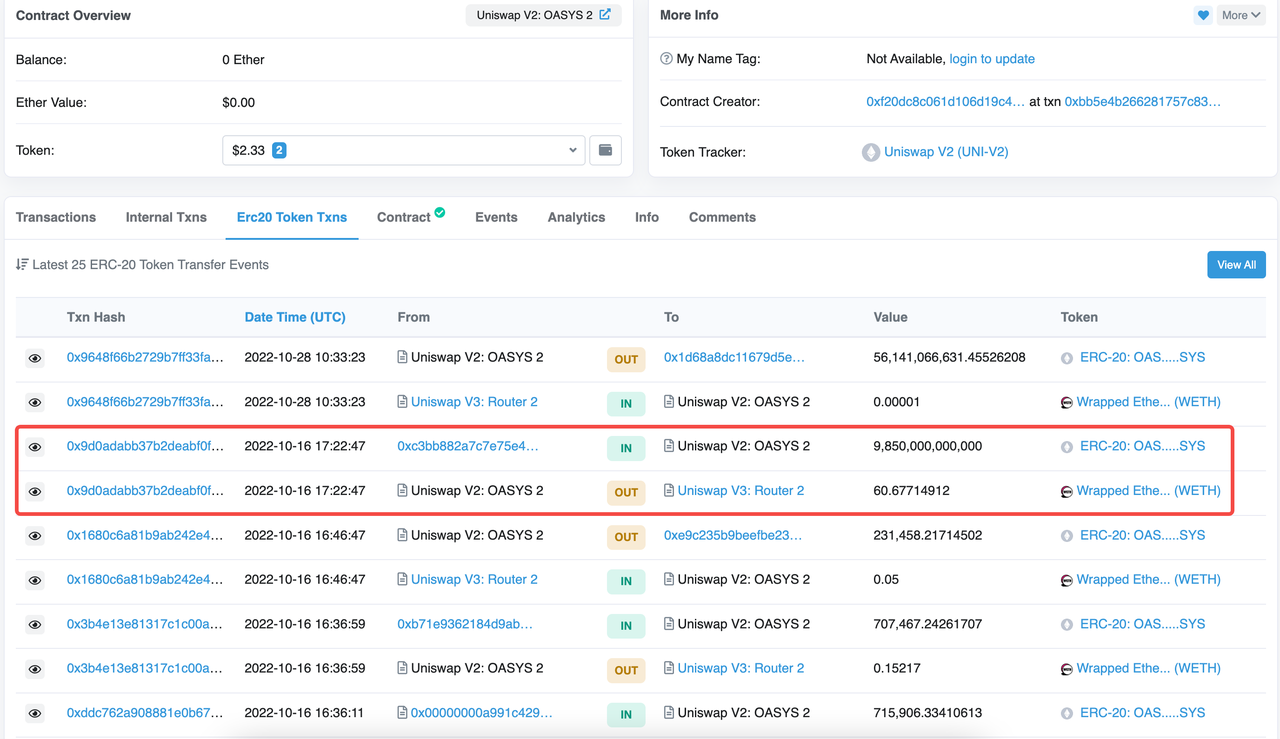Click the Uniswap V2 token tracker logo icon

(x=871, y=152)
